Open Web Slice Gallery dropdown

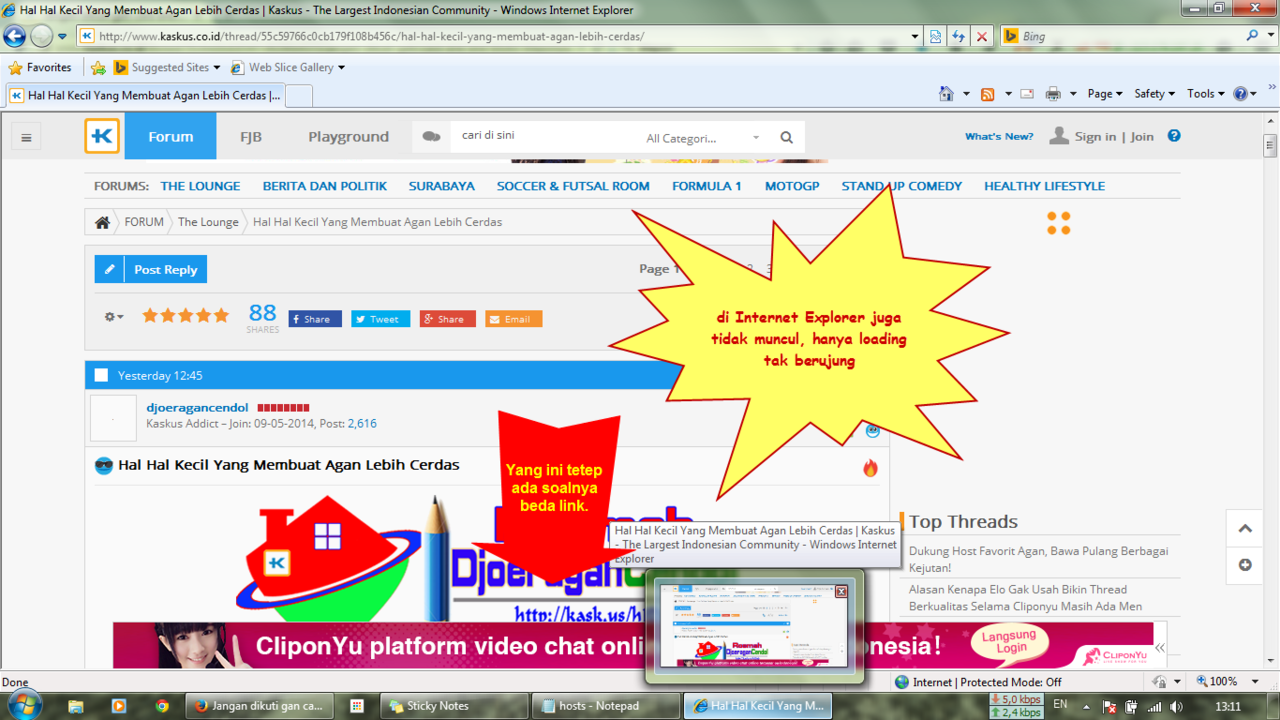click(x=288, y=68)
